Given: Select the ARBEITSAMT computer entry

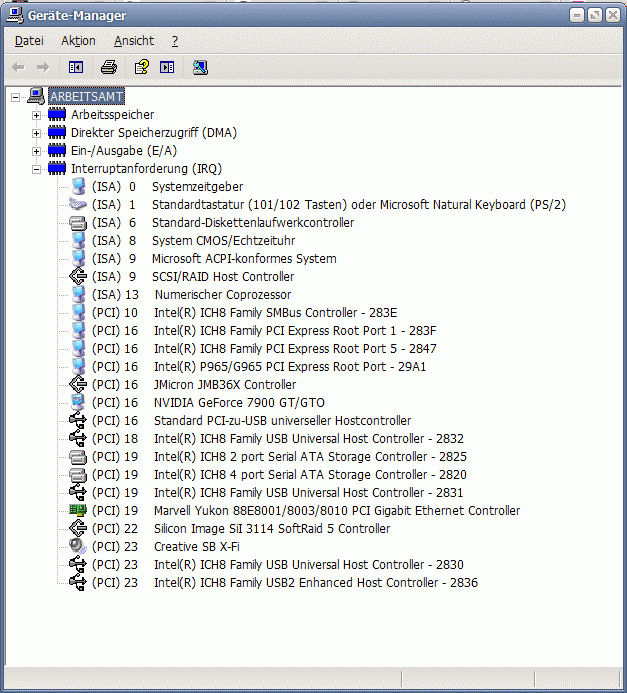Looking at the screenshot, I should tap(86, 96).
